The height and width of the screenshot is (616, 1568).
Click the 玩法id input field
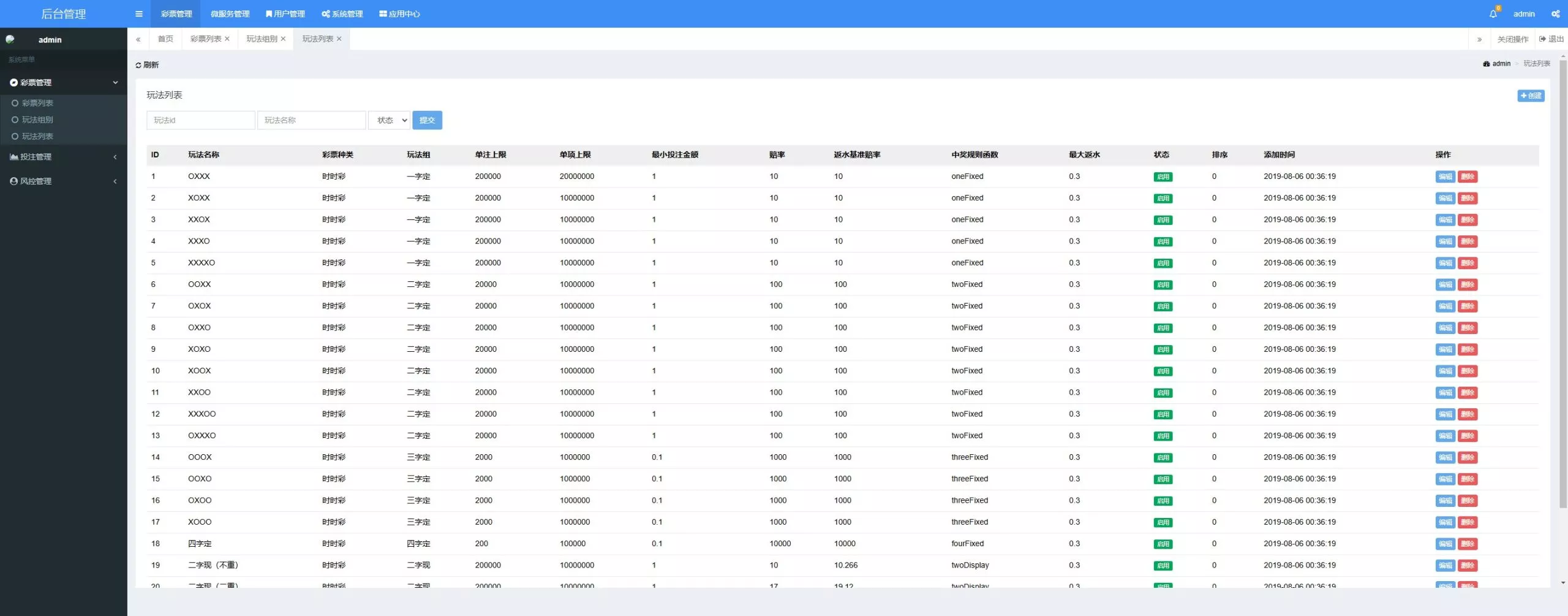[201, 120]
